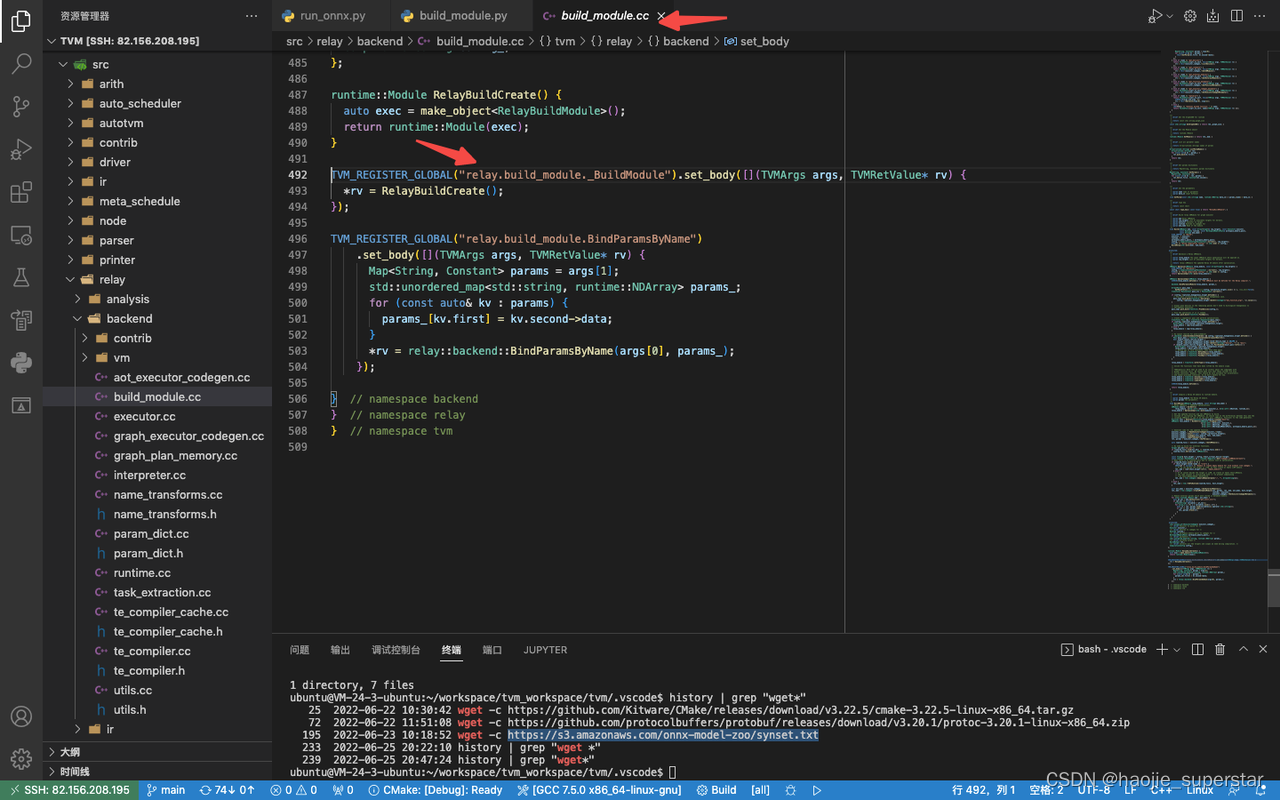Open the Run and Debug view

tap(21, 149)
